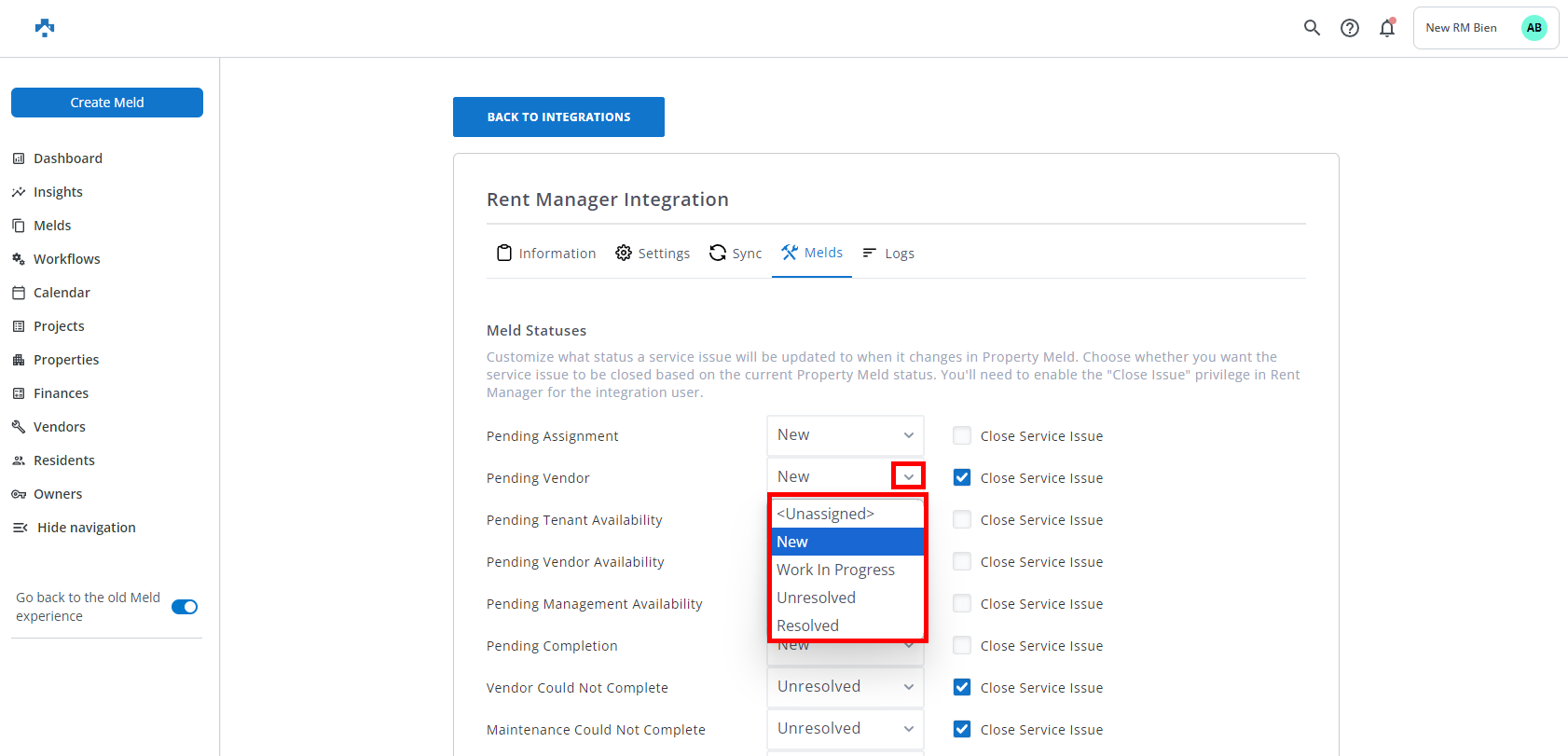Uncheck Close Service Issue for Pending Vendor
The height and width of the screenshot is (756, 1568).
coord(962,477)
